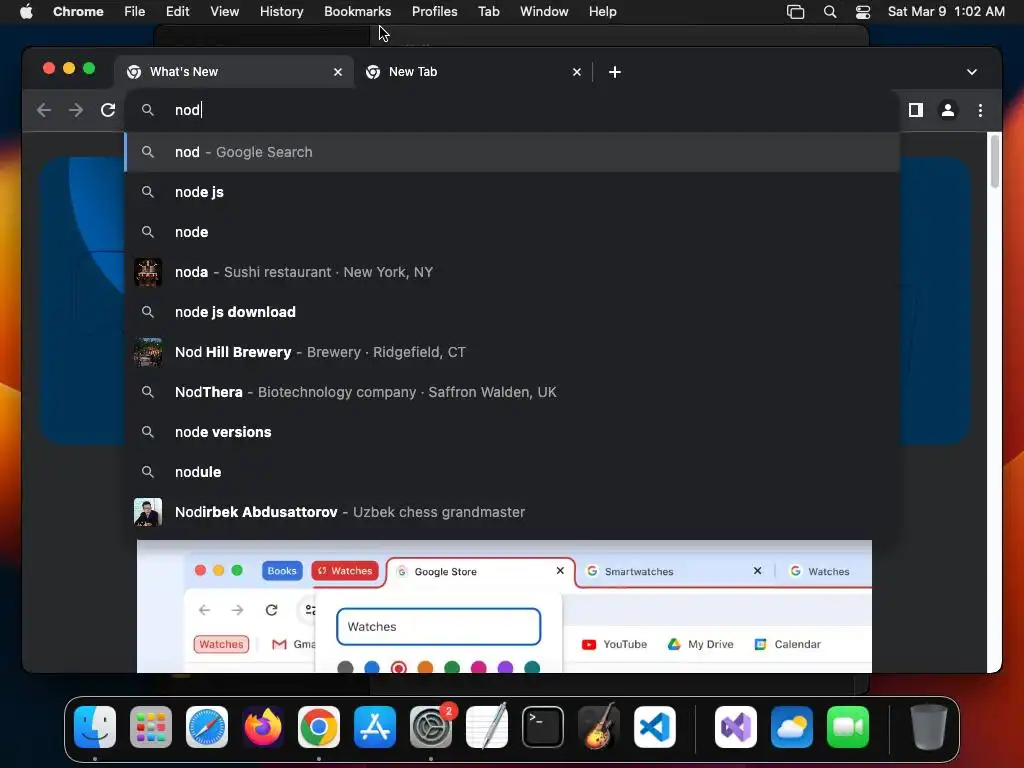Choose node versions suggestion
1024x768 pixels.
pyautogui.click(x=513, y=432)
